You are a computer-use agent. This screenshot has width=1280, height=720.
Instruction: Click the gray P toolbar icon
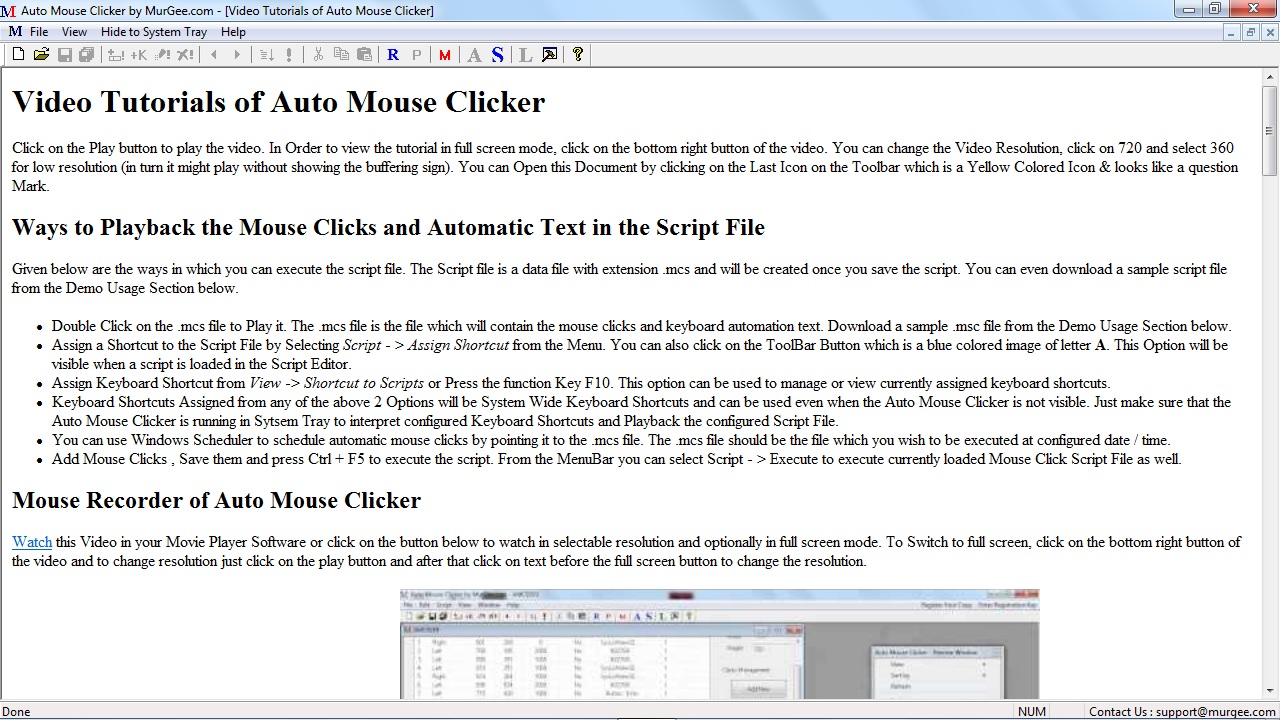pos(416,55)
